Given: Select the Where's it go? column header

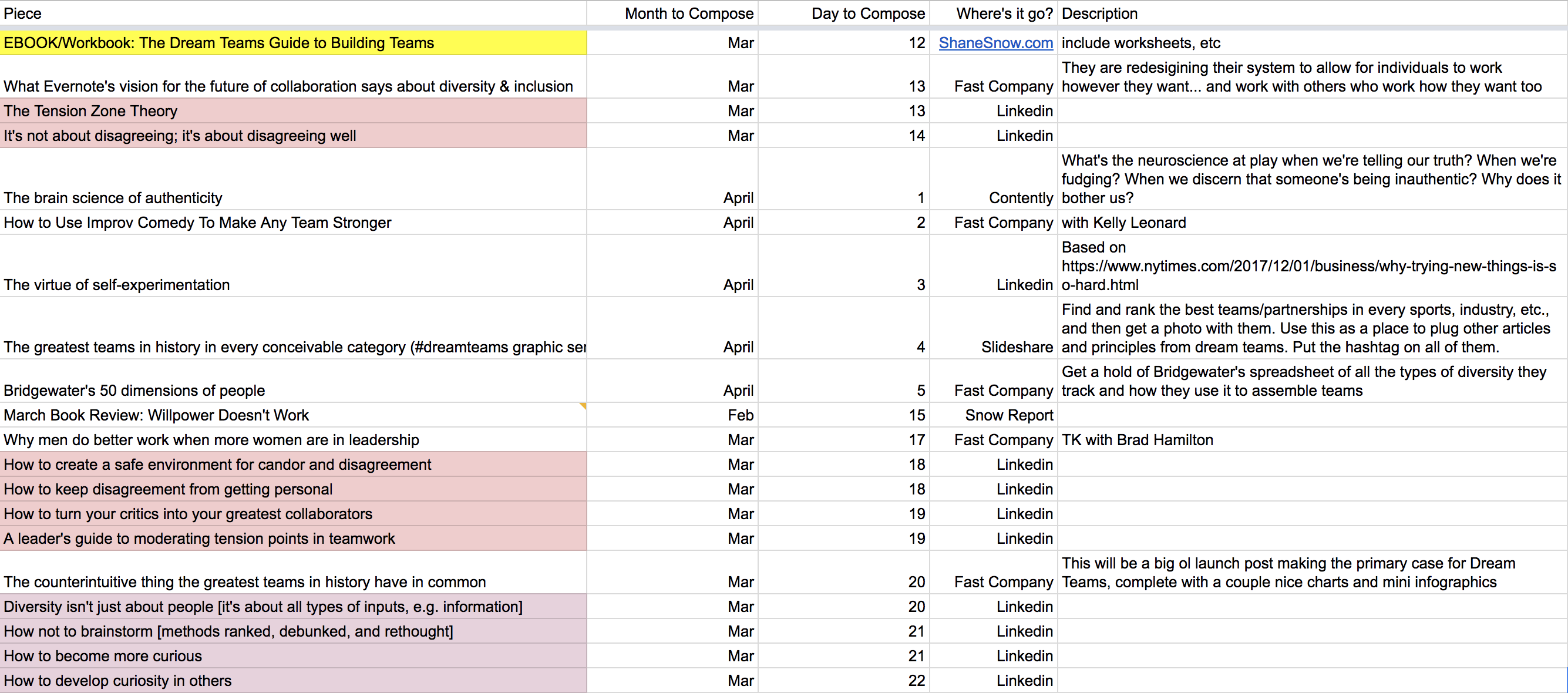Looking at the screenshot, I should [1004, 13].
